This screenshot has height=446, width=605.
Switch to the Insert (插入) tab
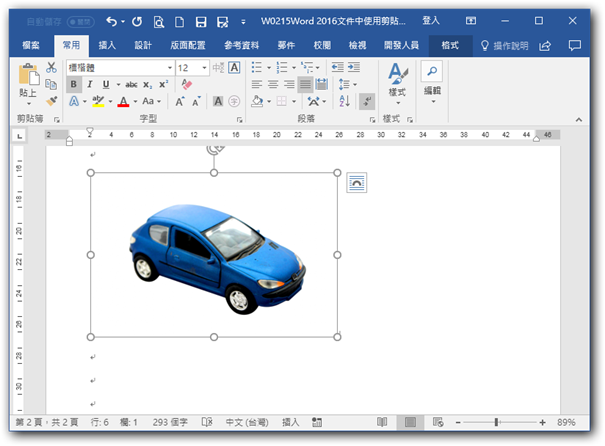(107, 45)
